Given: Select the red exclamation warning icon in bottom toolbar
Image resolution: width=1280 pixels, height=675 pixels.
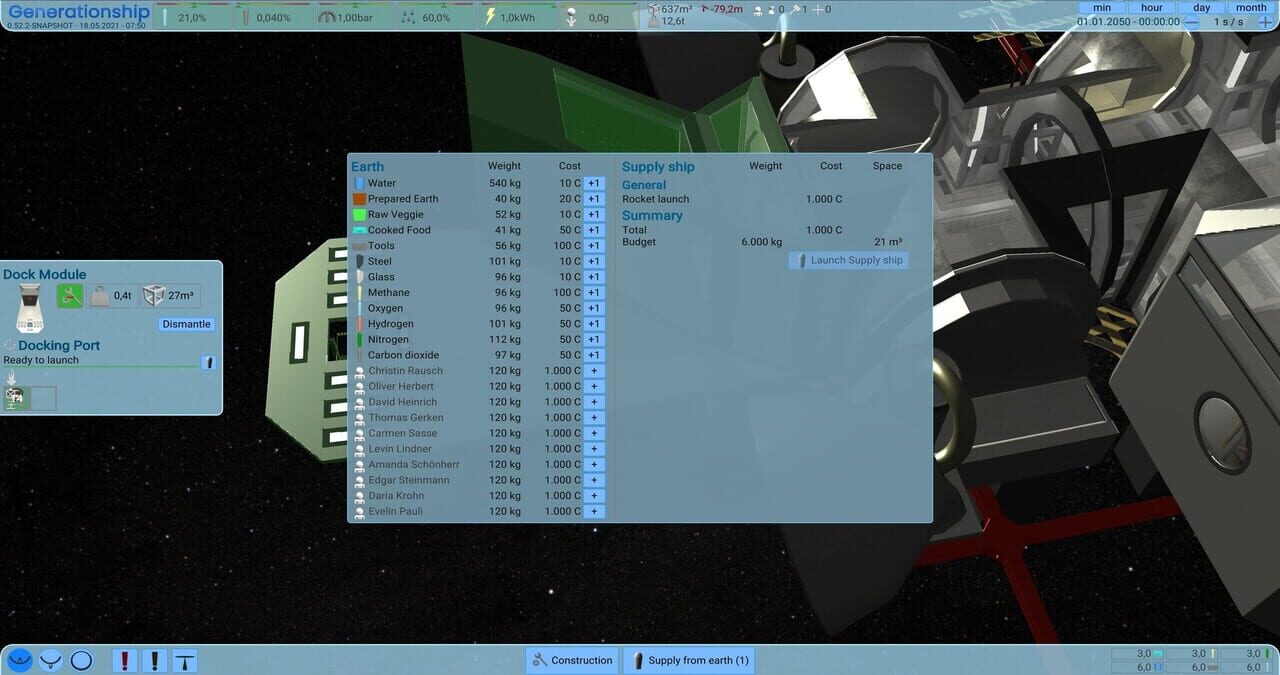Looking at the screenshot, I should pyautogui.click(x=124, y=660).
